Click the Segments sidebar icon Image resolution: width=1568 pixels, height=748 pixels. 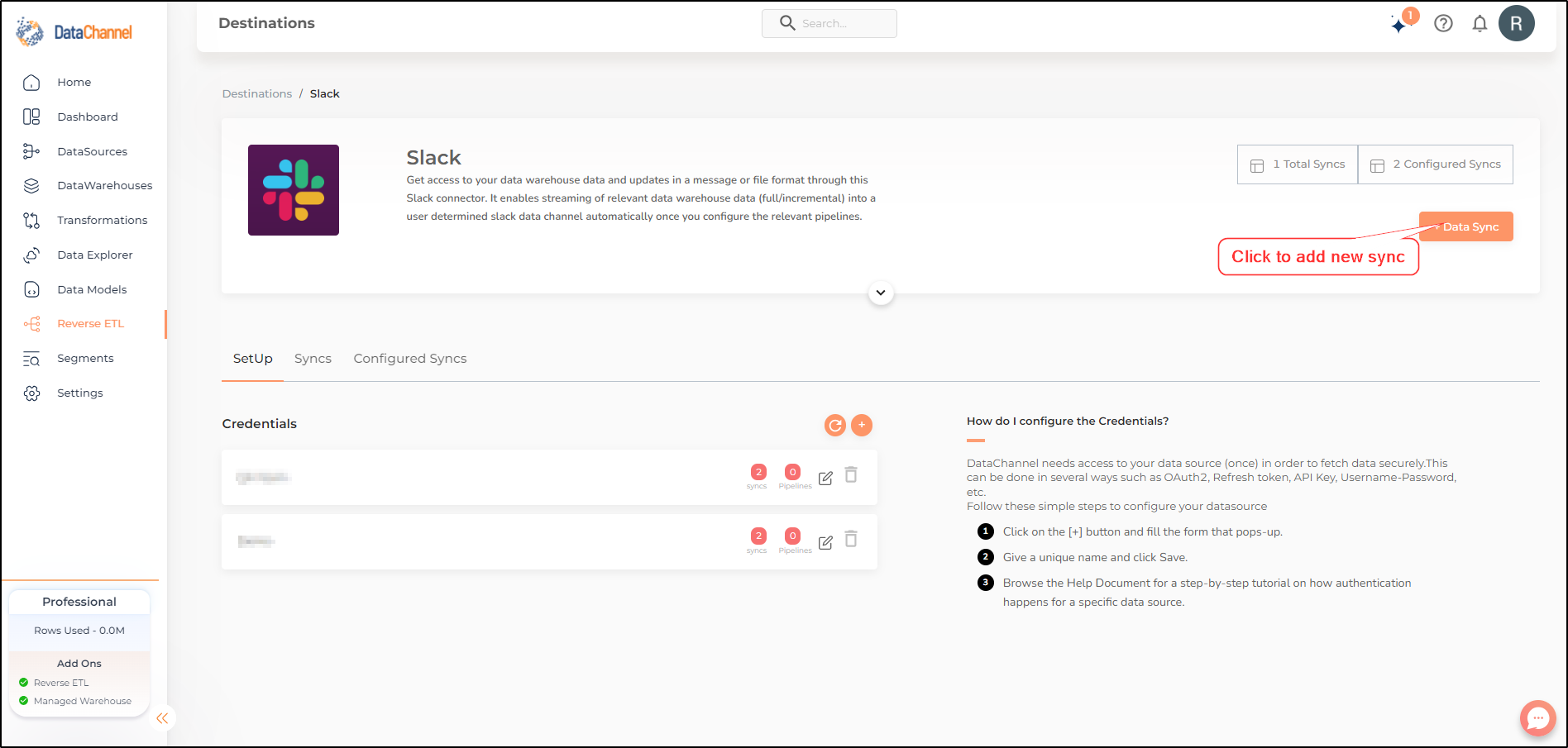(31, 359)
